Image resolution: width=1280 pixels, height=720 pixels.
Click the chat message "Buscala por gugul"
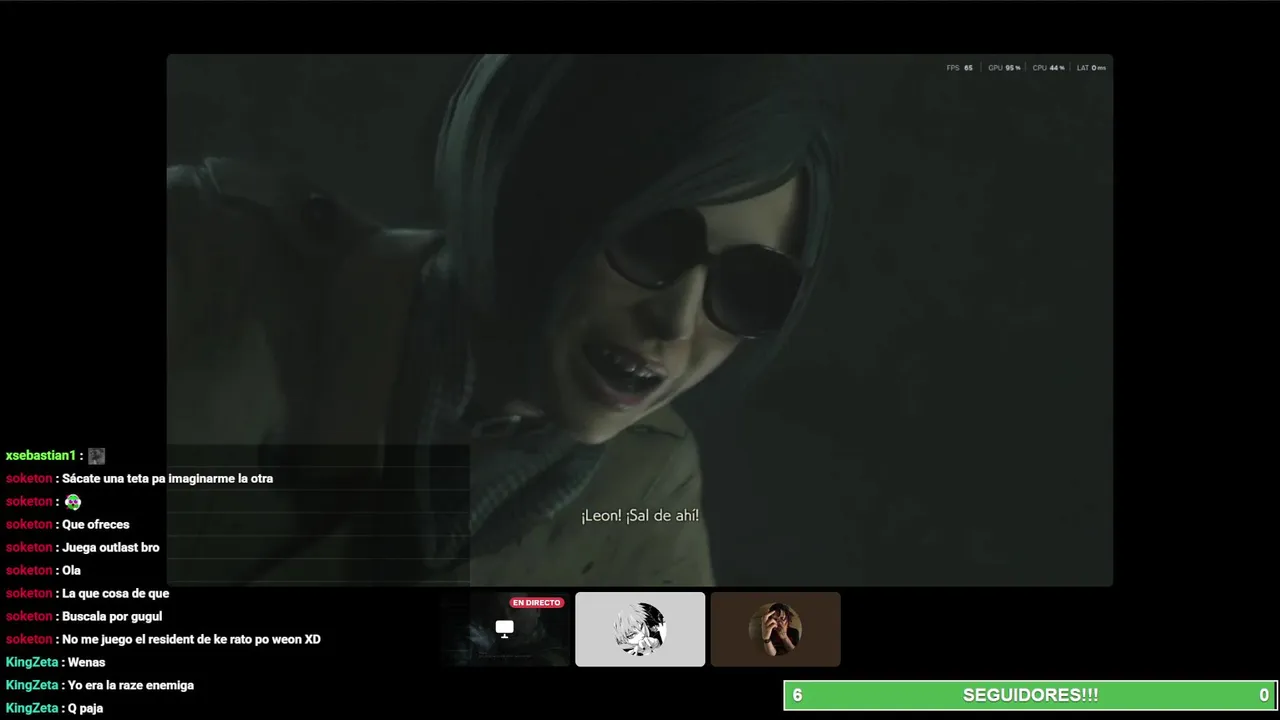click(x=112, y=617)
